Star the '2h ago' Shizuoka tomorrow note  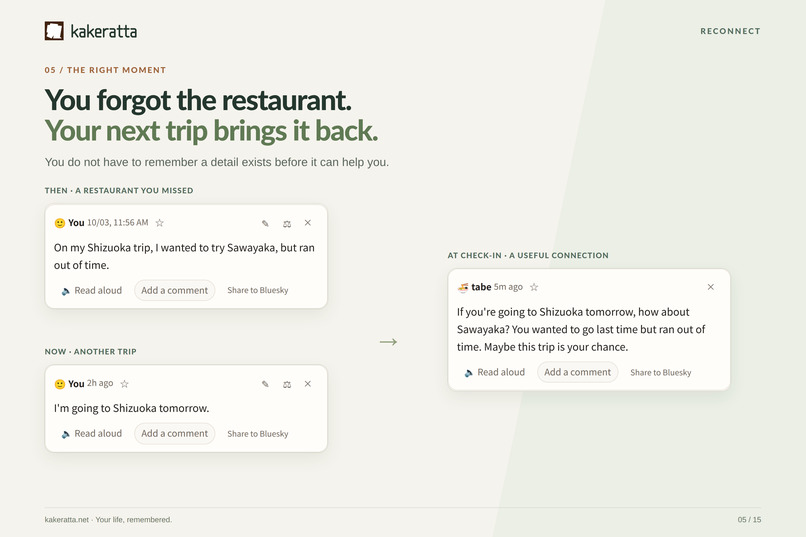coord(124,383)
